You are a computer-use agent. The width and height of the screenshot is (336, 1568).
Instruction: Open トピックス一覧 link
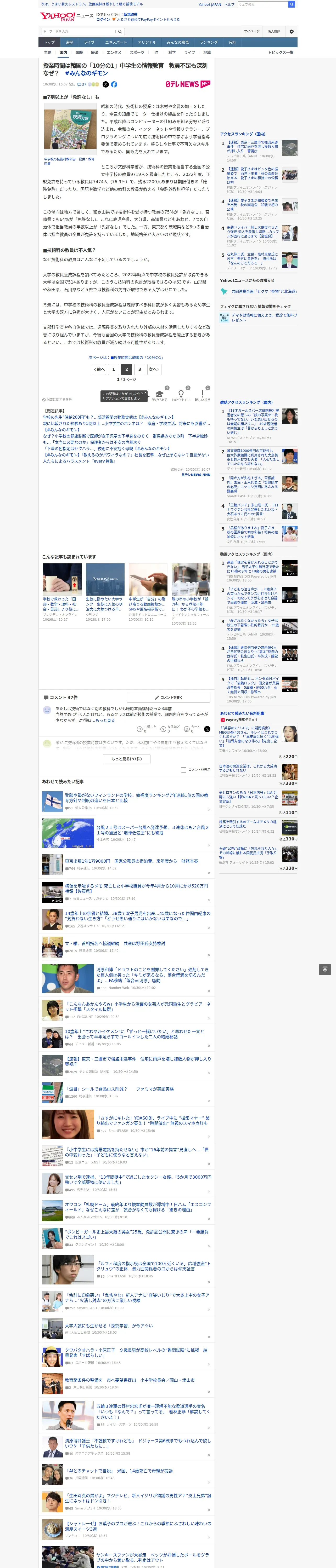(281, 52)
